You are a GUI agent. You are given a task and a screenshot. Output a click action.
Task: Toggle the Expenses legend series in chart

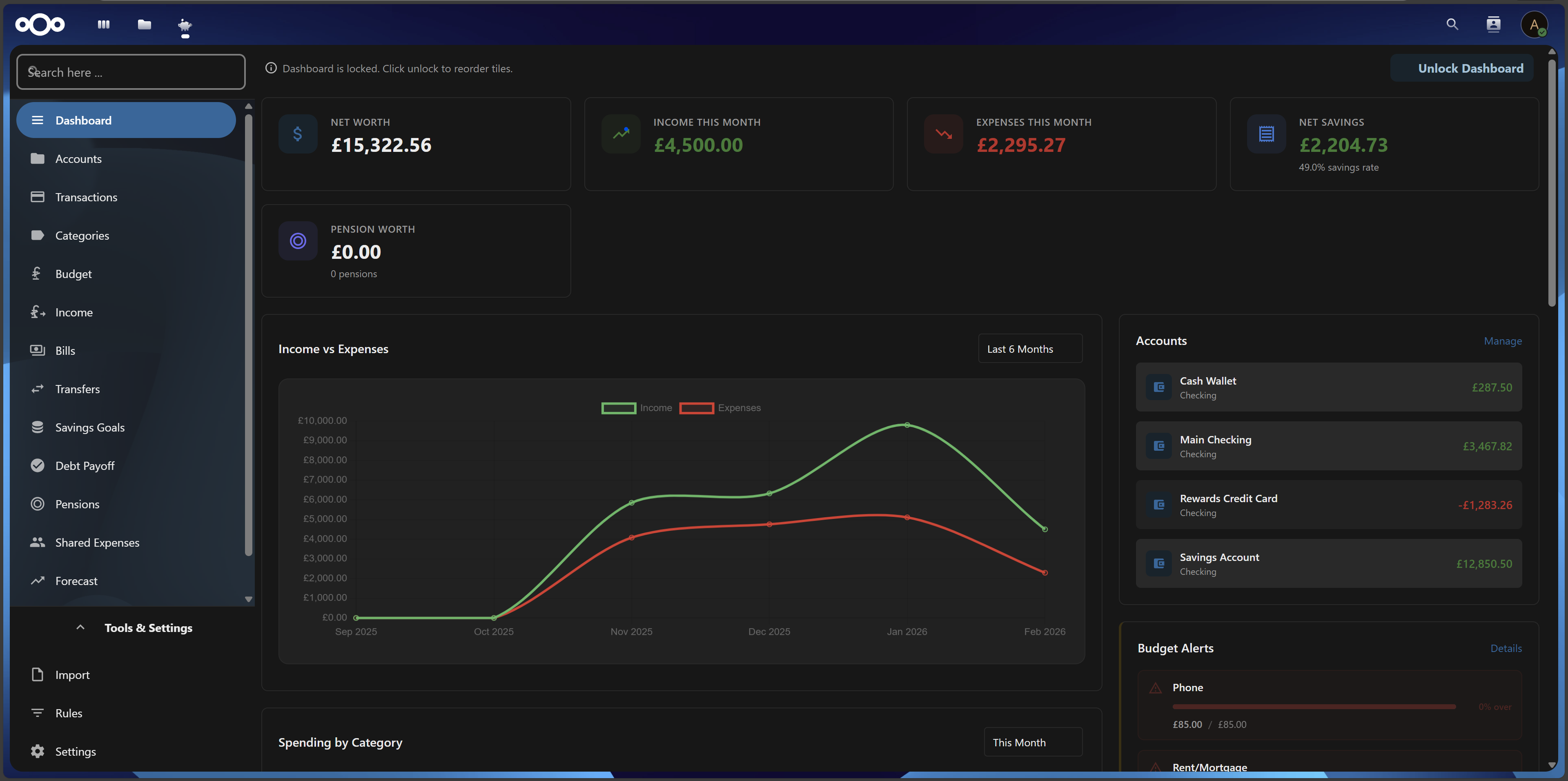coord(719,408)
